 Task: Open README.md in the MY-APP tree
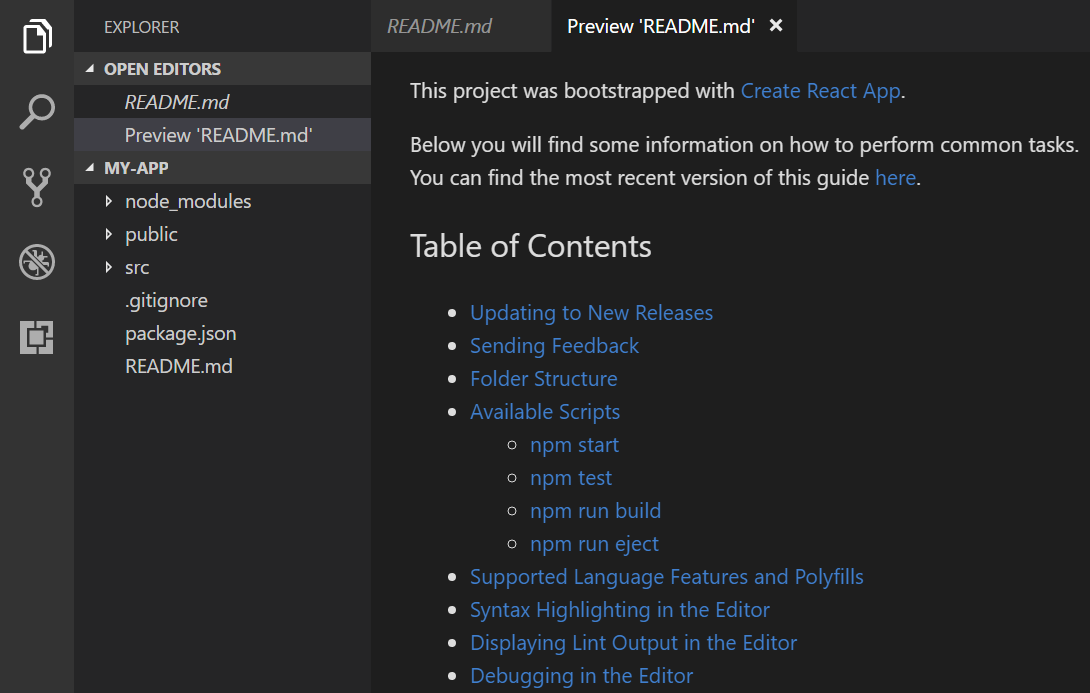(222, 366)
